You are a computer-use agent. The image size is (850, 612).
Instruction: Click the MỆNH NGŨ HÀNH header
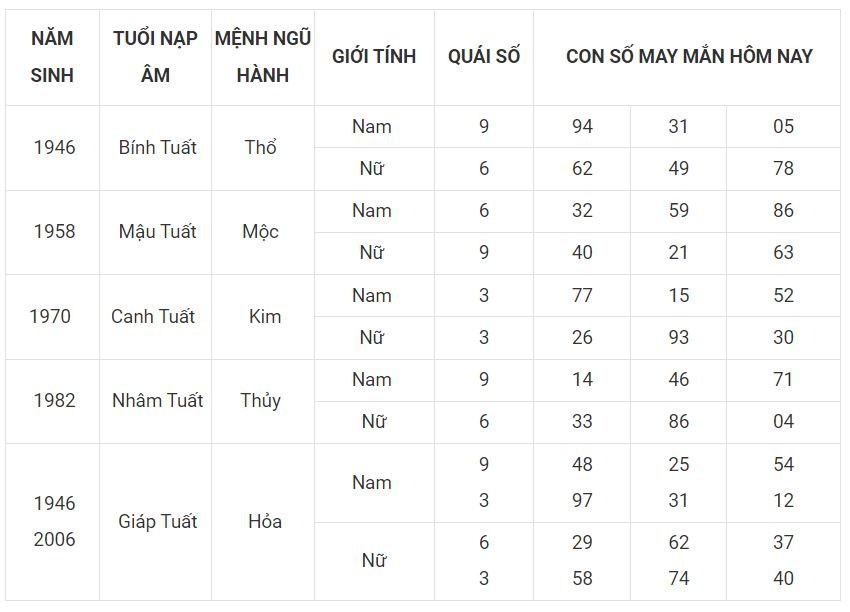pyautogui.click(x=262, y=57)
